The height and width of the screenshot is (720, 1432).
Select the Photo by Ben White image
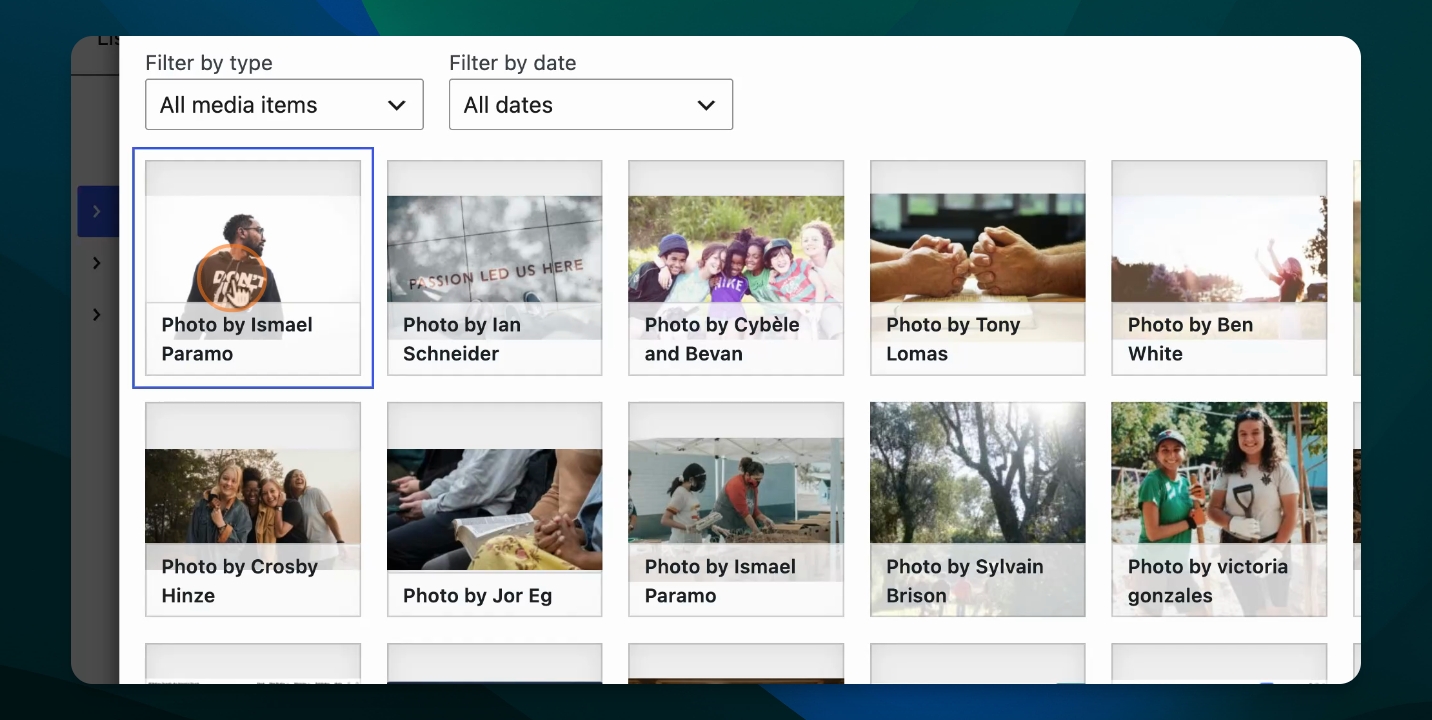click(x=1219, y=268)
